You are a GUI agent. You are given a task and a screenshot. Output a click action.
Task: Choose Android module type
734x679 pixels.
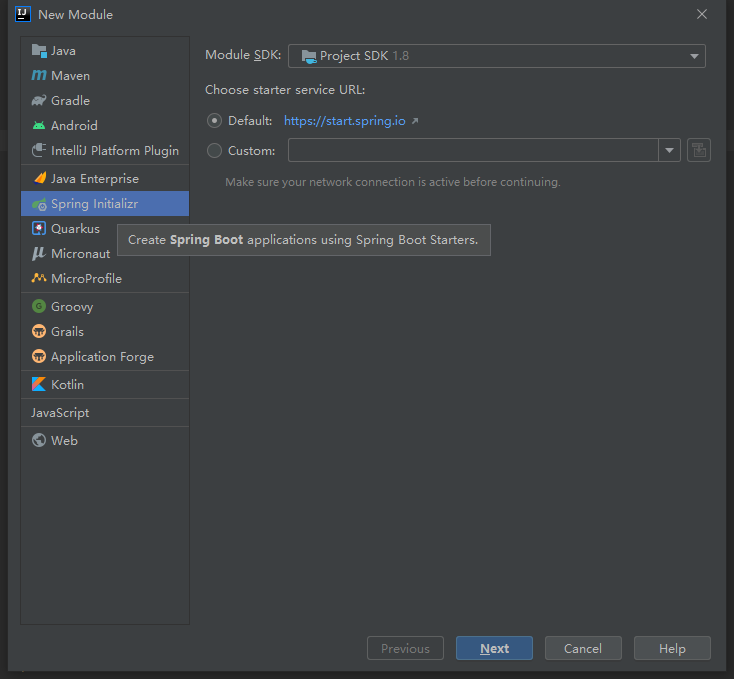tap(105, 125)
